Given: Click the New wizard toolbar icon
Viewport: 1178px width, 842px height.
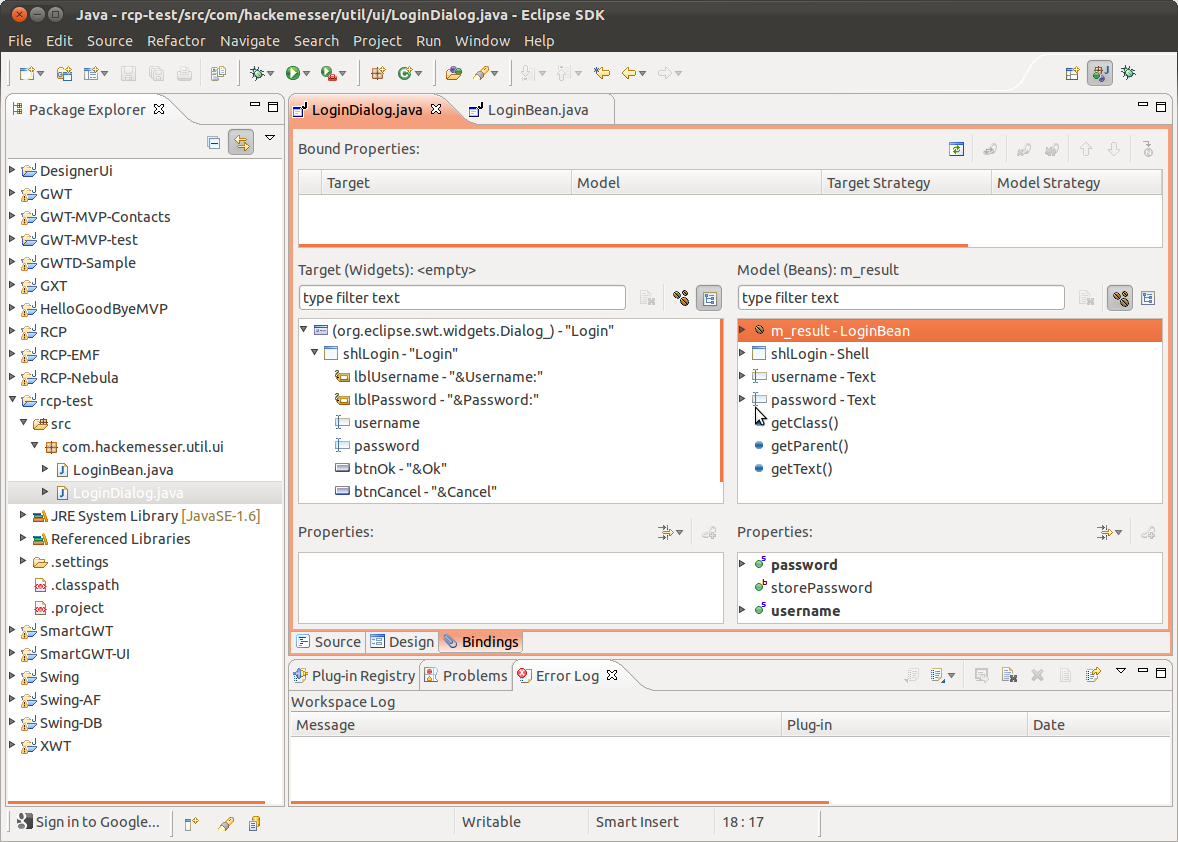Looking at the screenshot, I should click(x=27, y=73).
